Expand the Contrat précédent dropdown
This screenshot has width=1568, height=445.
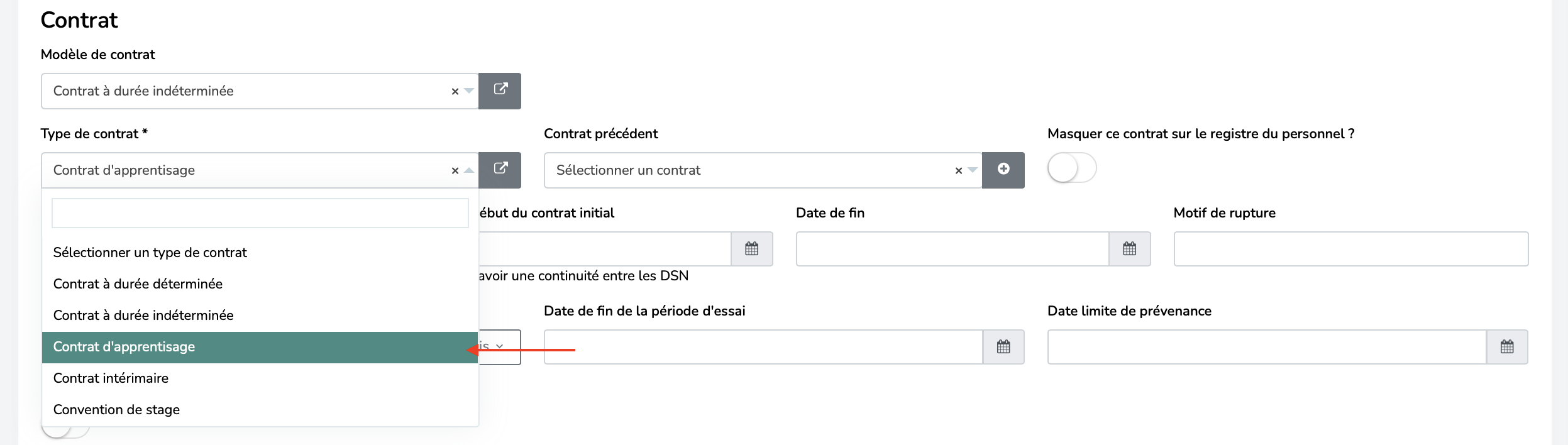[973, 170]
